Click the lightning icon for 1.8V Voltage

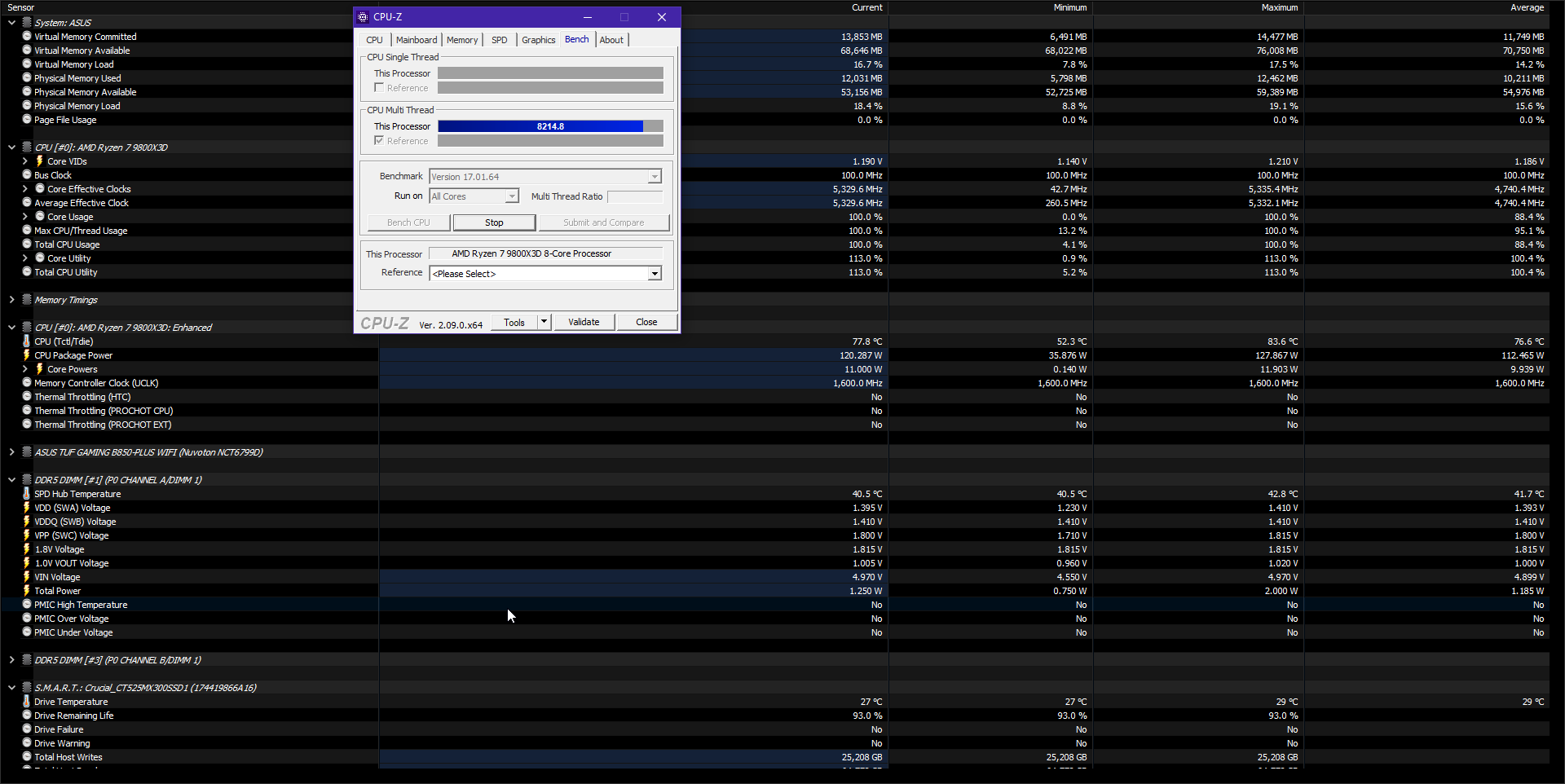click(27, 549)
